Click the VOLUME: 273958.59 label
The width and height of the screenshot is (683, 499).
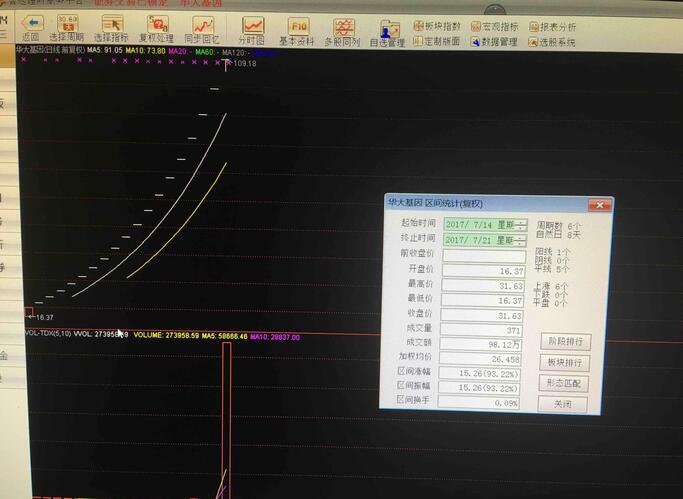(166, 335)
